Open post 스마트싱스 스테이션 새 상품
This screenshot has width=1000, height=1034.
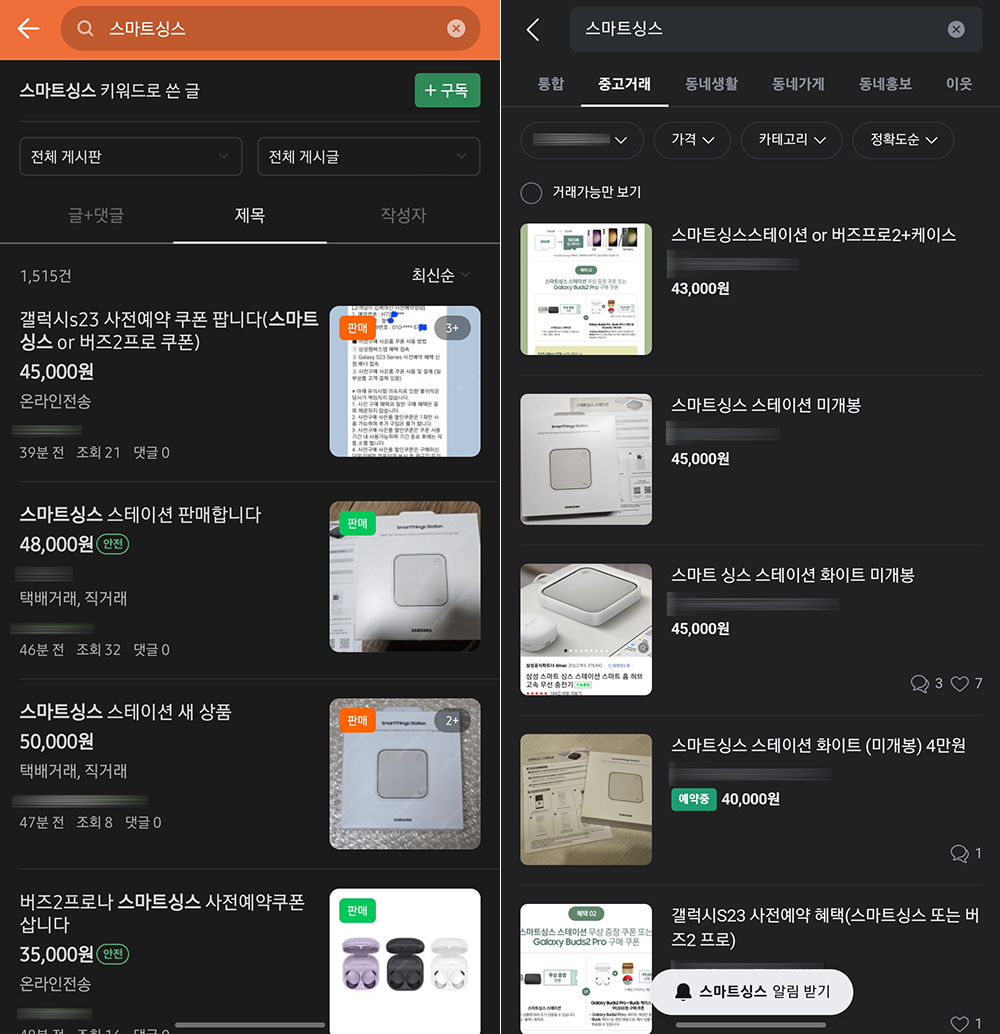[125, 712]
